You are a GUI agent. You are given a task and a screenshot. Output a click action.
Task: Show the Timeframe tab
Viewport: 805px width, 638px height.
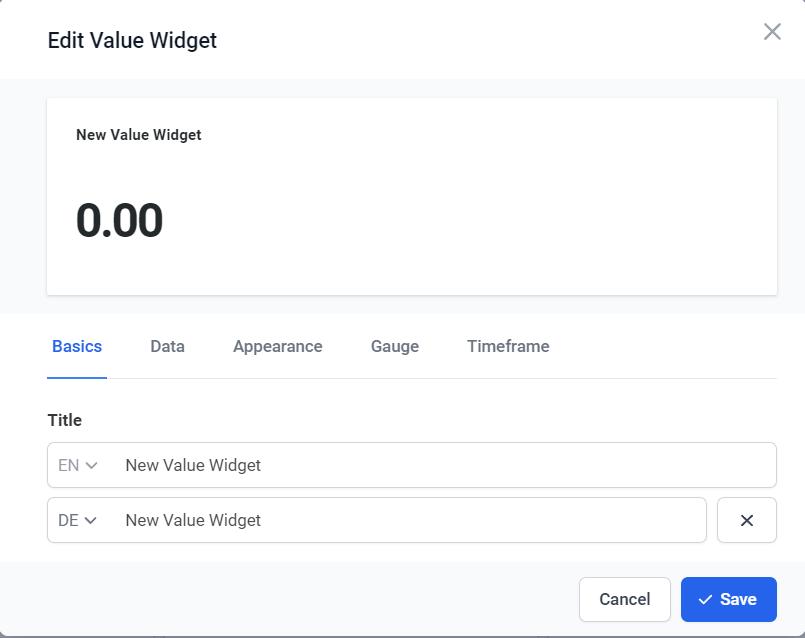tap(508, 346)
